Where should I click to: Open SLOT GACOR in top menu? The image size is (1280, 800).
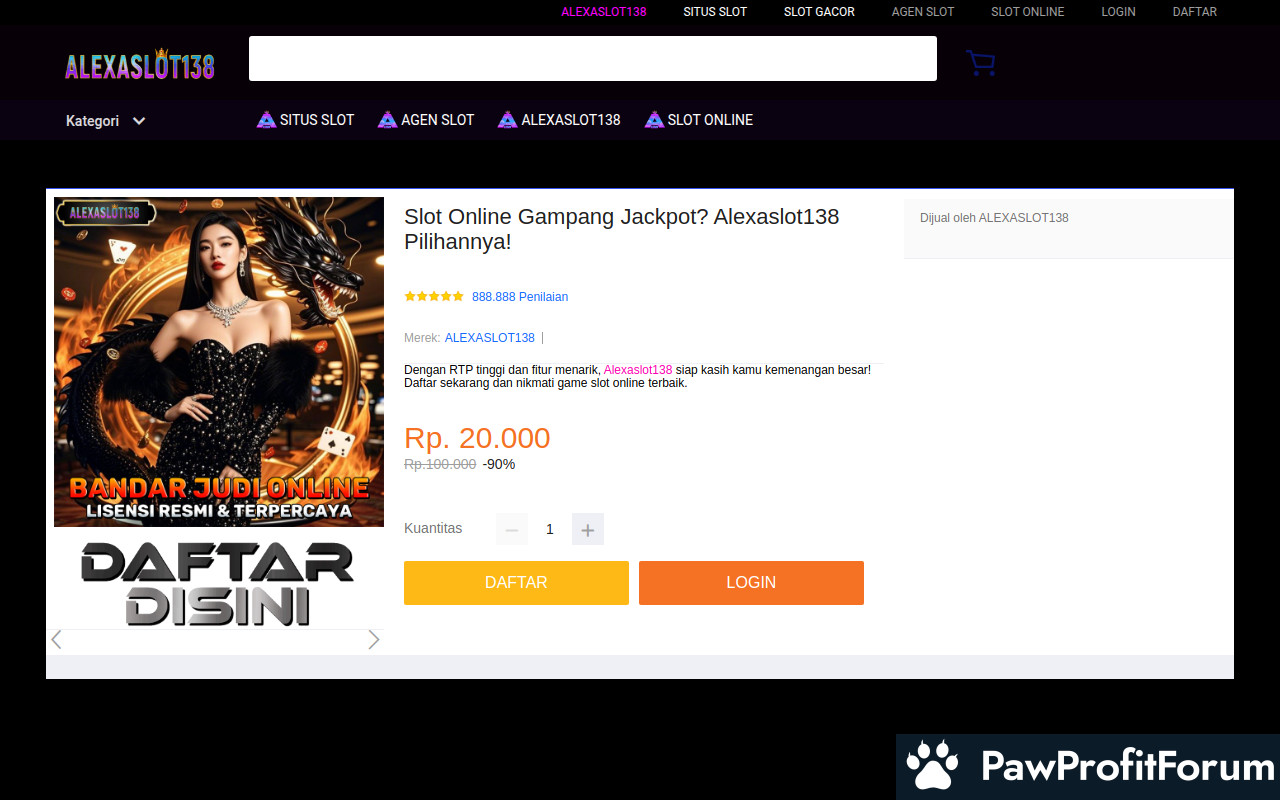point(819,12)
